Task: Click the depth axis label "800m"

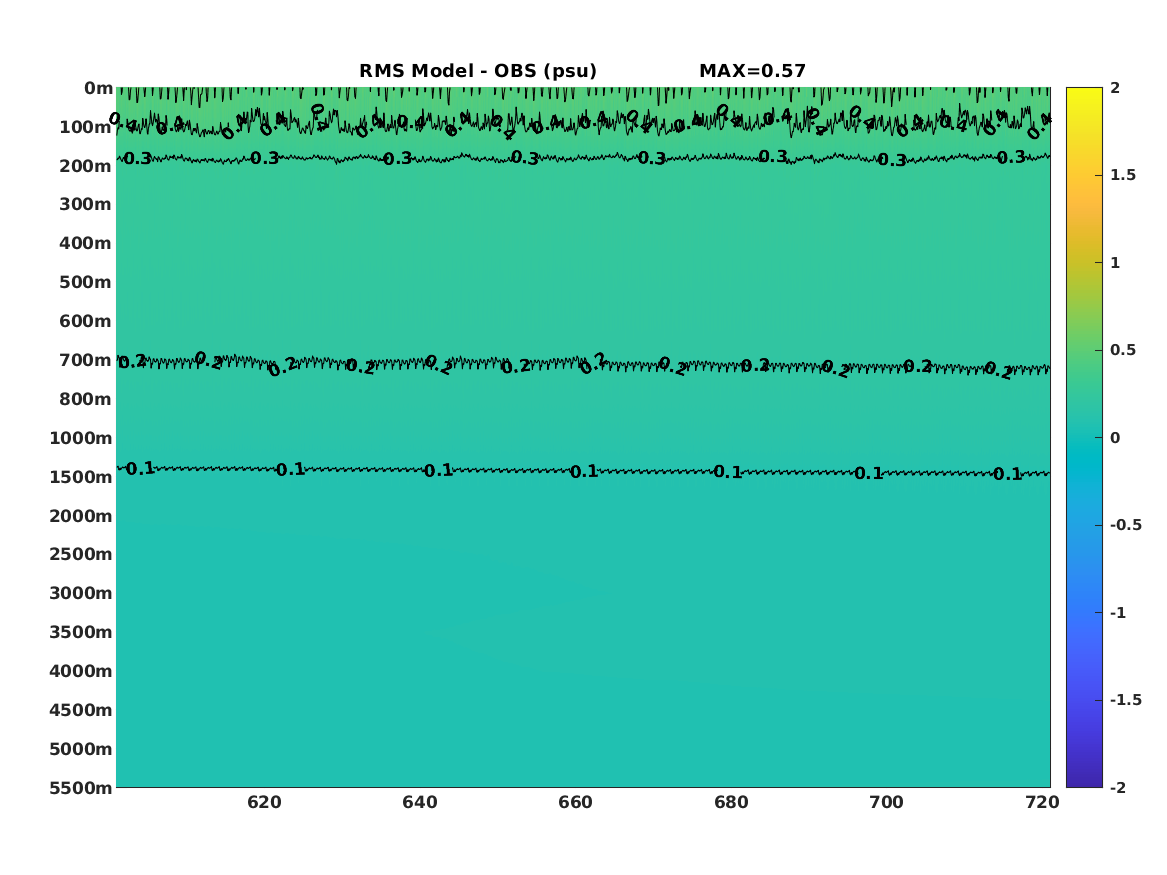Action: pos(86,400)
